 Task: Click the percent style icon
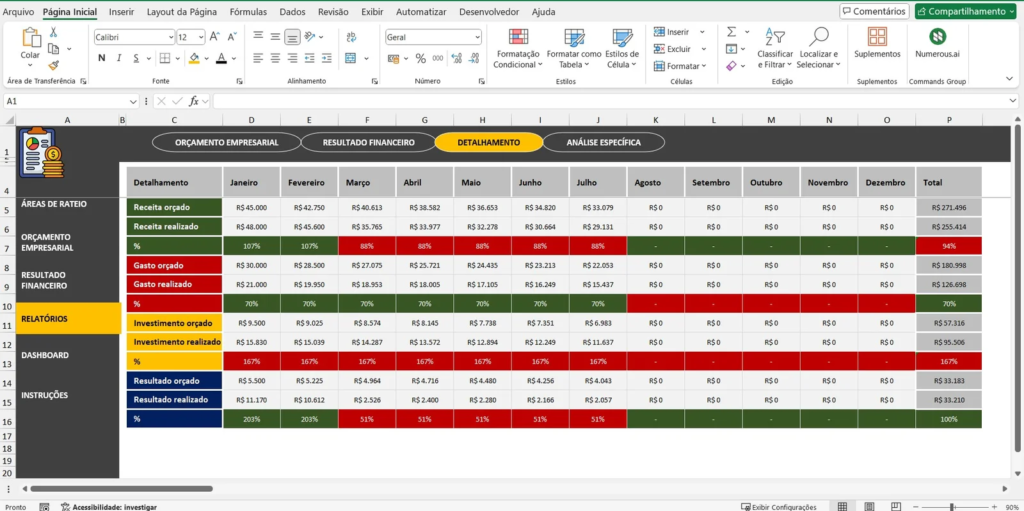coord(421,59)
